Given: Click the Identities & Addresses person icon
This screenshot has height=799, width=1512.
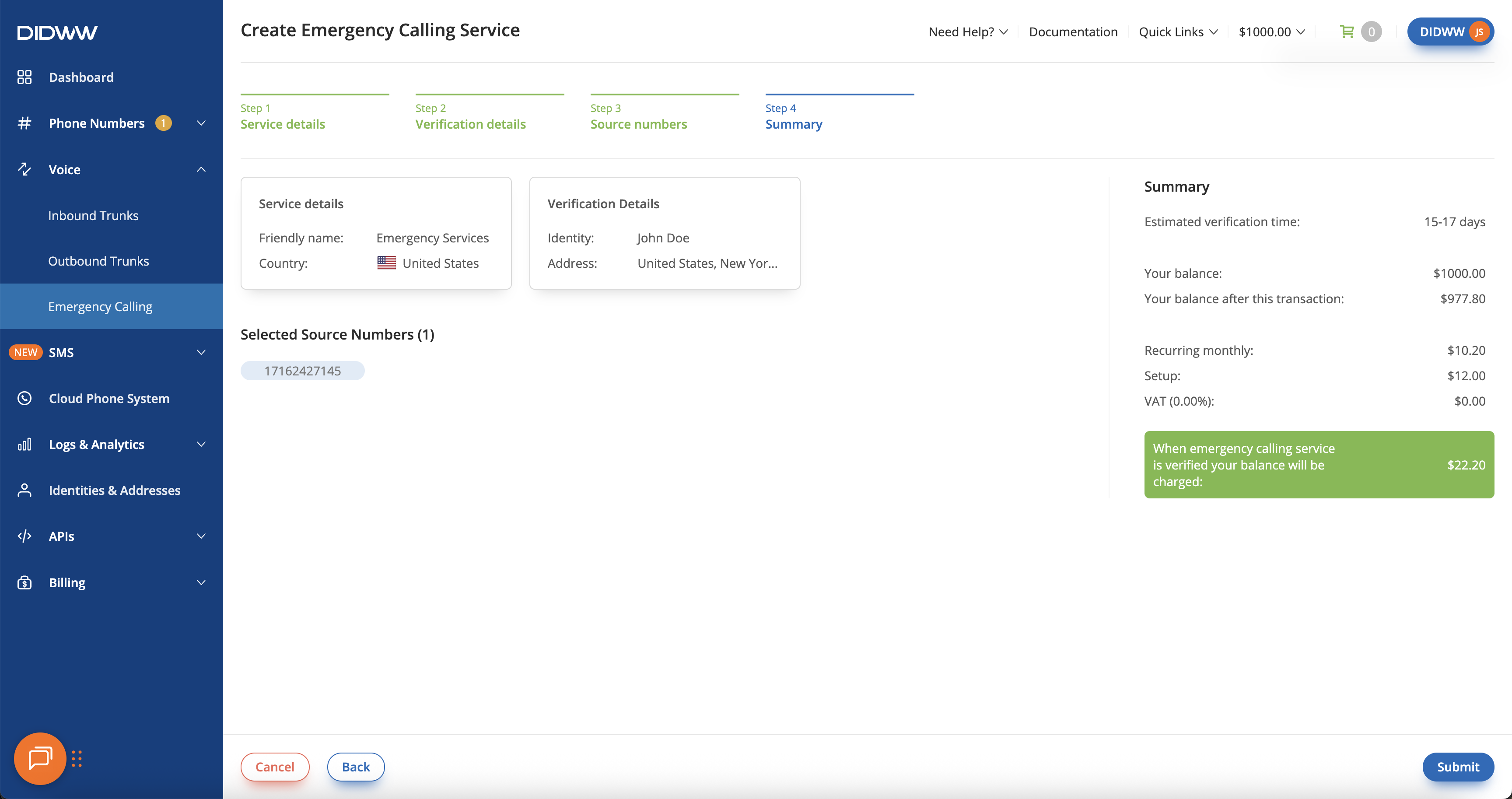Looking at the screenshot, I should coord(24,490).
